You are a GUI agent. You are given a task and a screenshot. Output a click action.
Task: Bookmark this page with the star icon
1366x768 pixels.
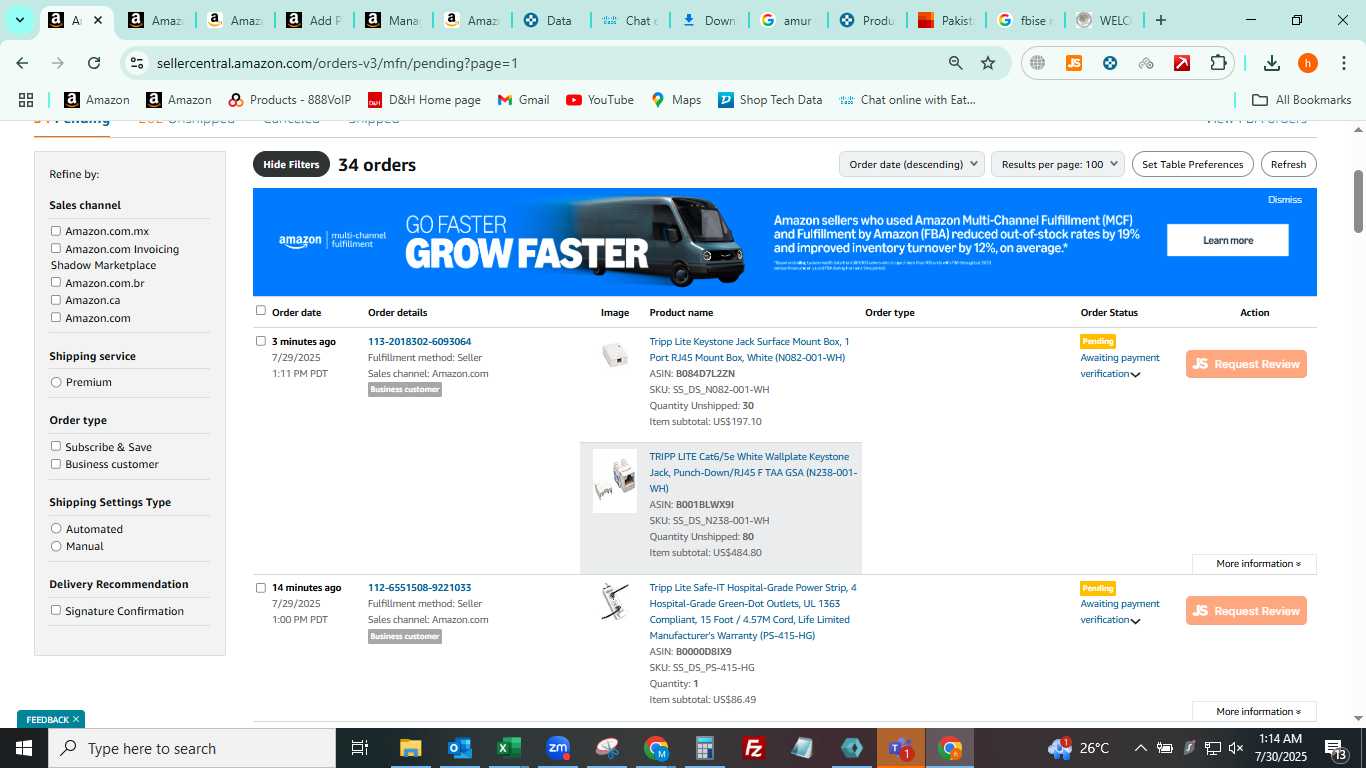pos(988,63)
